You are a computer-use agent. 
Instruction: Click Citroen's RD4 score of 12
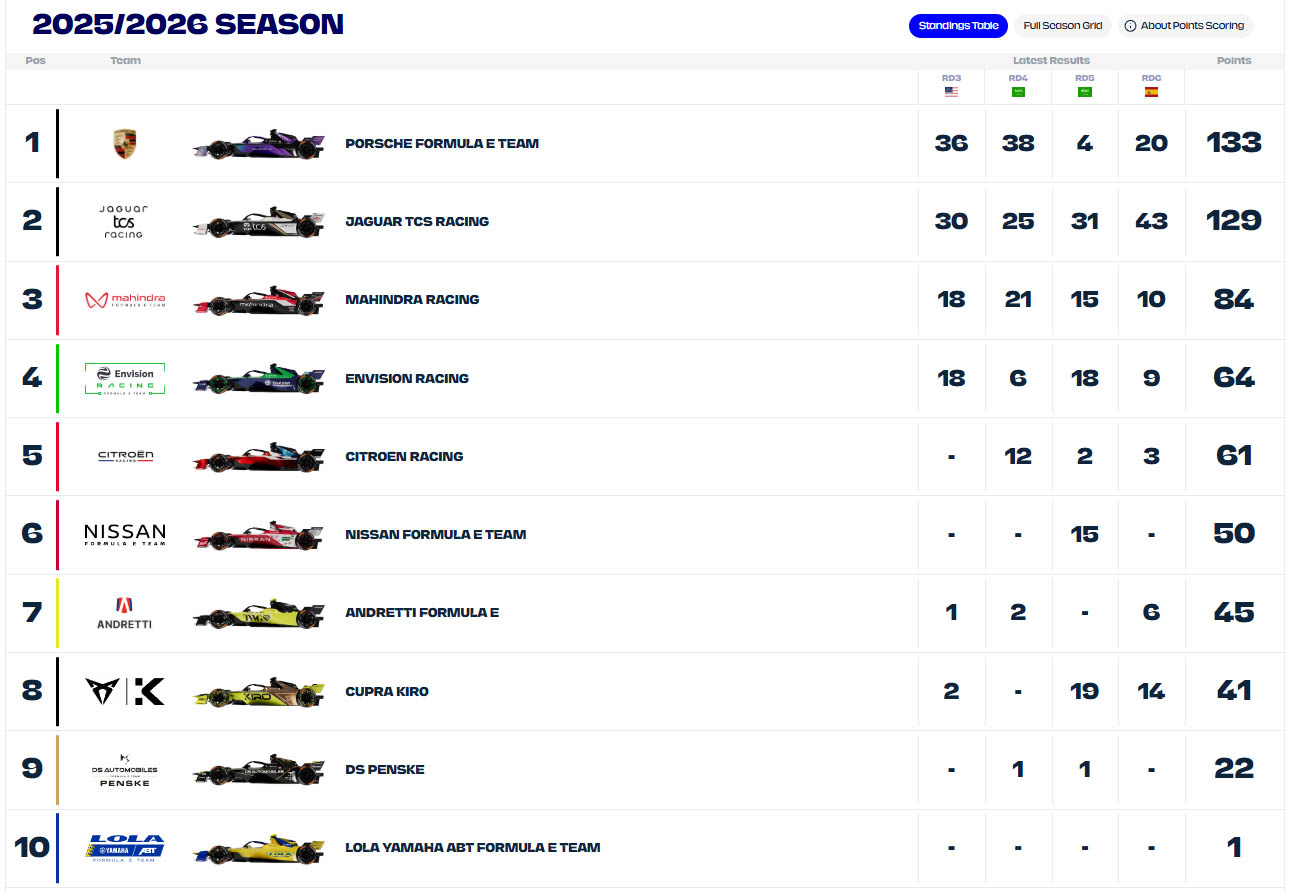tap(1018, 456)
